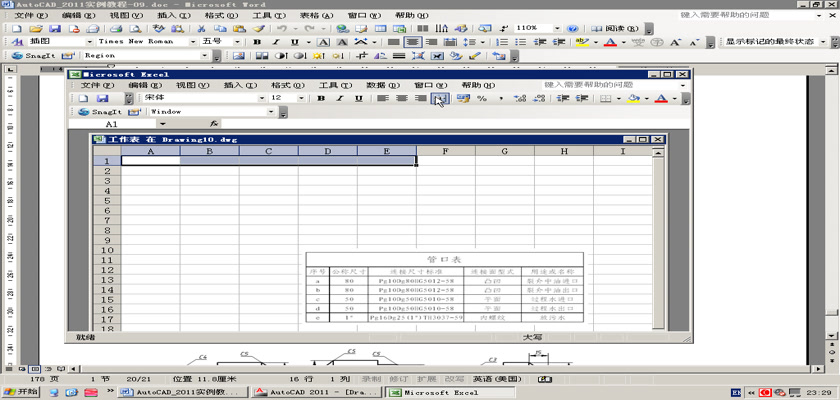Open the 工具(T) menu in Excel
Screen dimensions: 840x400
335,85
